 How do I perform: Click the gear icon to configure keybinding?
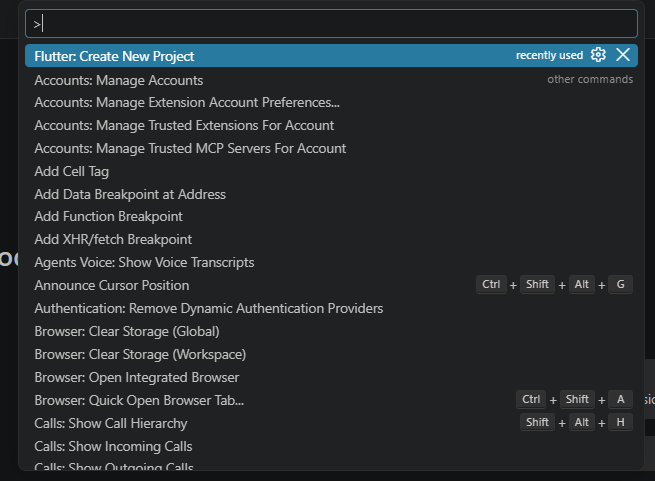point(598,55)
